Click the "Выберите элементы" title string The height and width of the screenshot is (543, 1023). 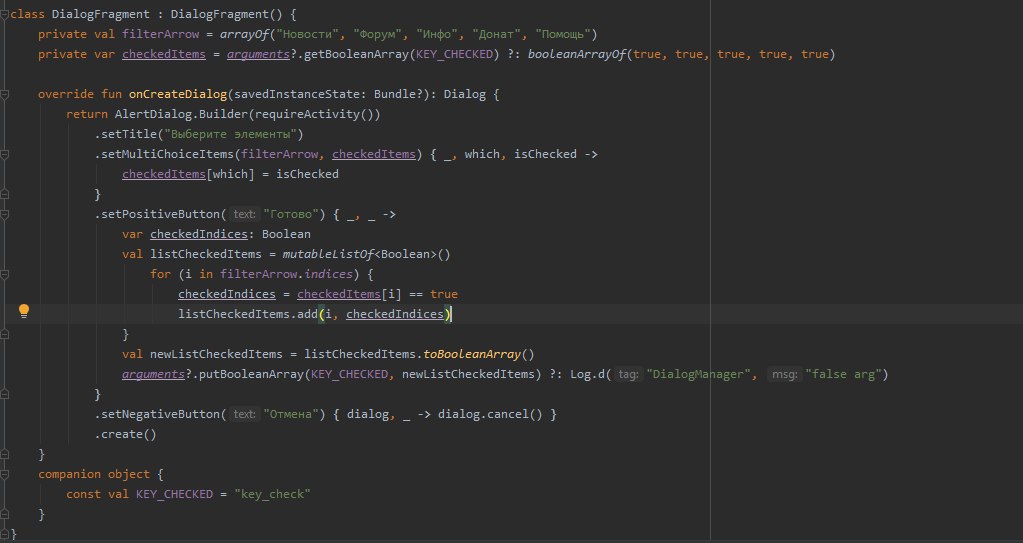click(x=230, y=134)
